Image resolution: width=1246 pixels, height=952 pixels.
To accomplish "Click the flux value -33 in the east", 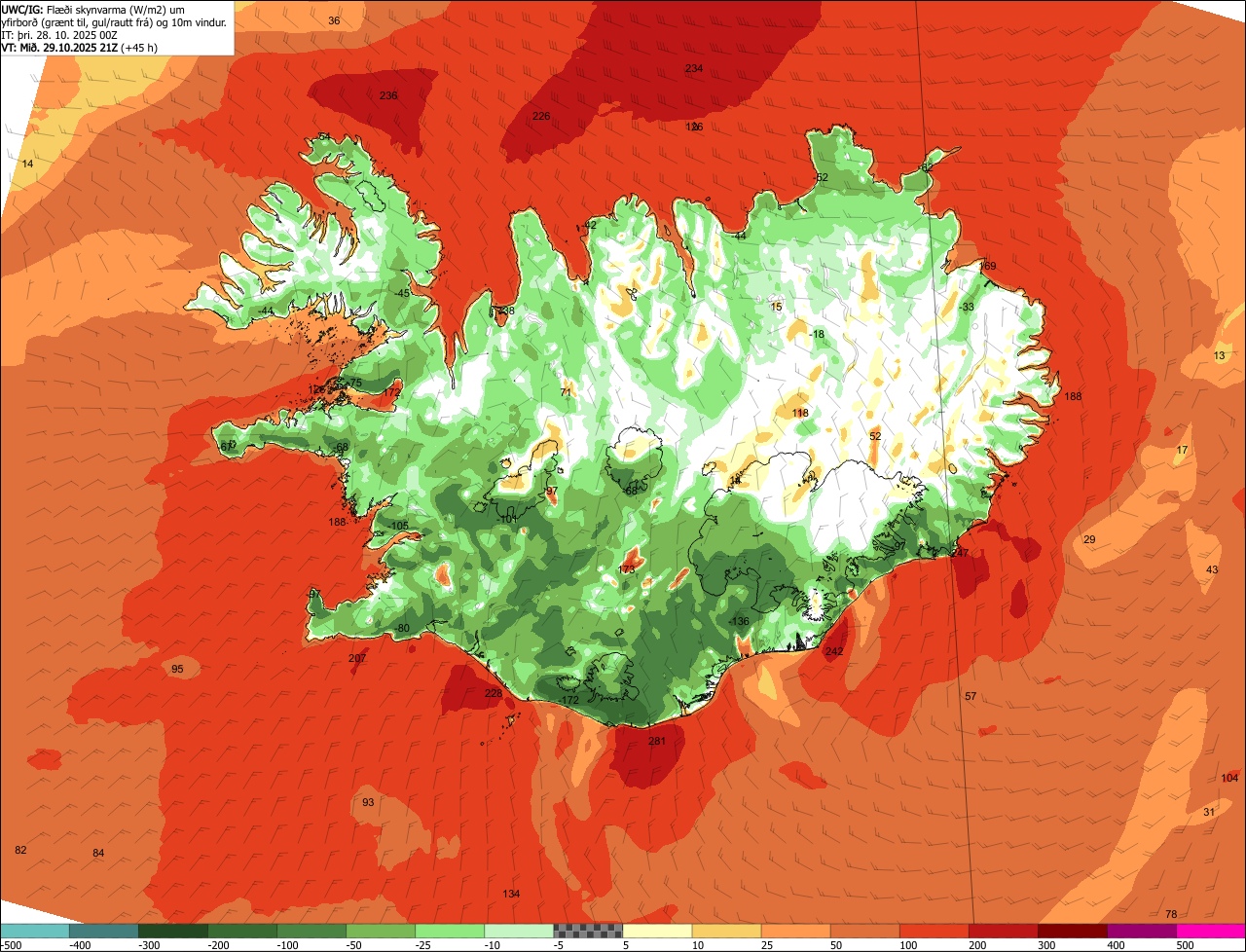I will pos(967,307).
